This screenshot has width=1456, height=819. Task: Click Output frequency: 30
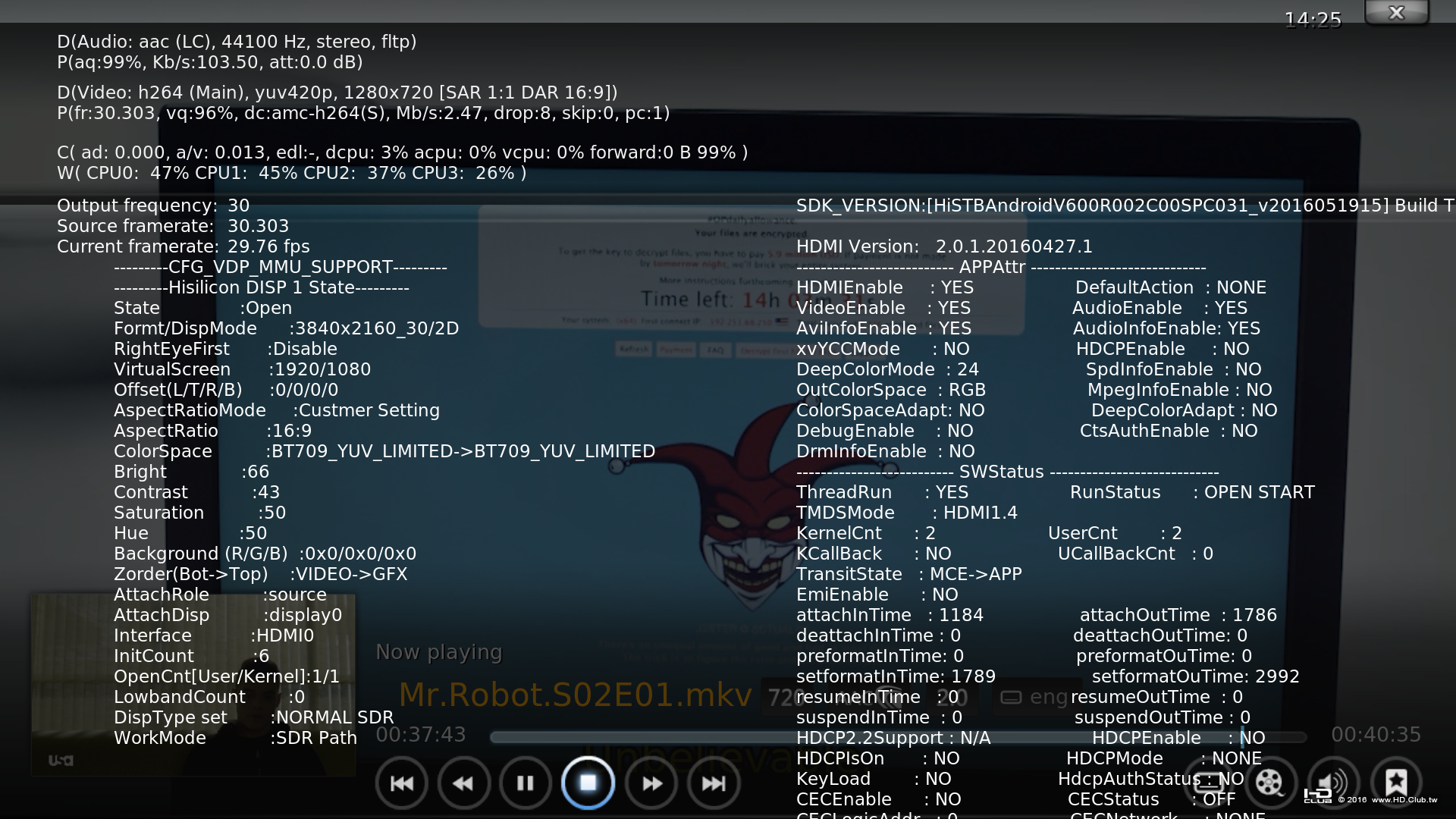click(x=153, y=206)
